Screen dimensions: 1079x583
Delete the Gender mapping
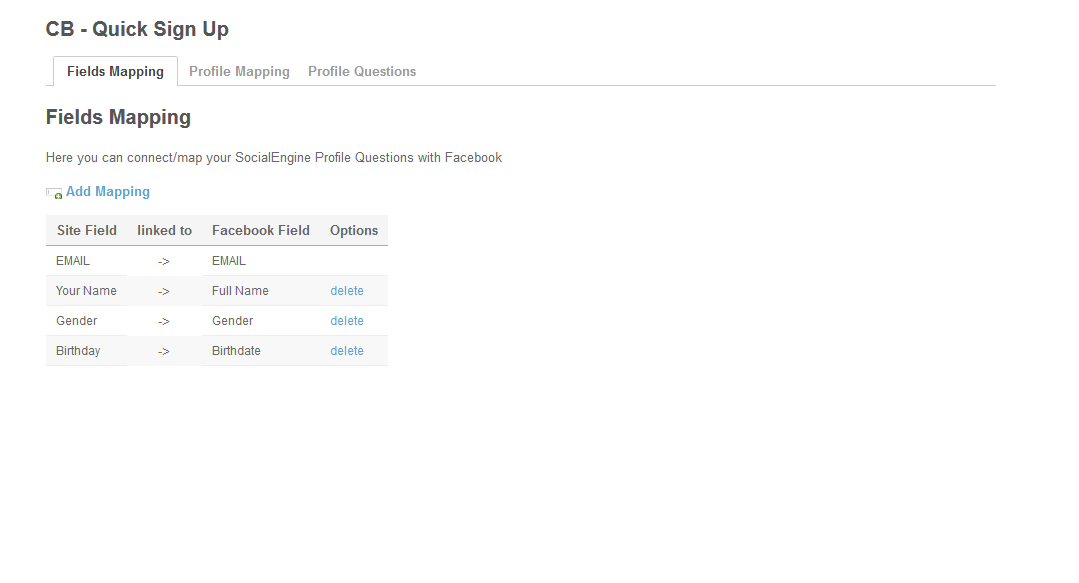347,321
